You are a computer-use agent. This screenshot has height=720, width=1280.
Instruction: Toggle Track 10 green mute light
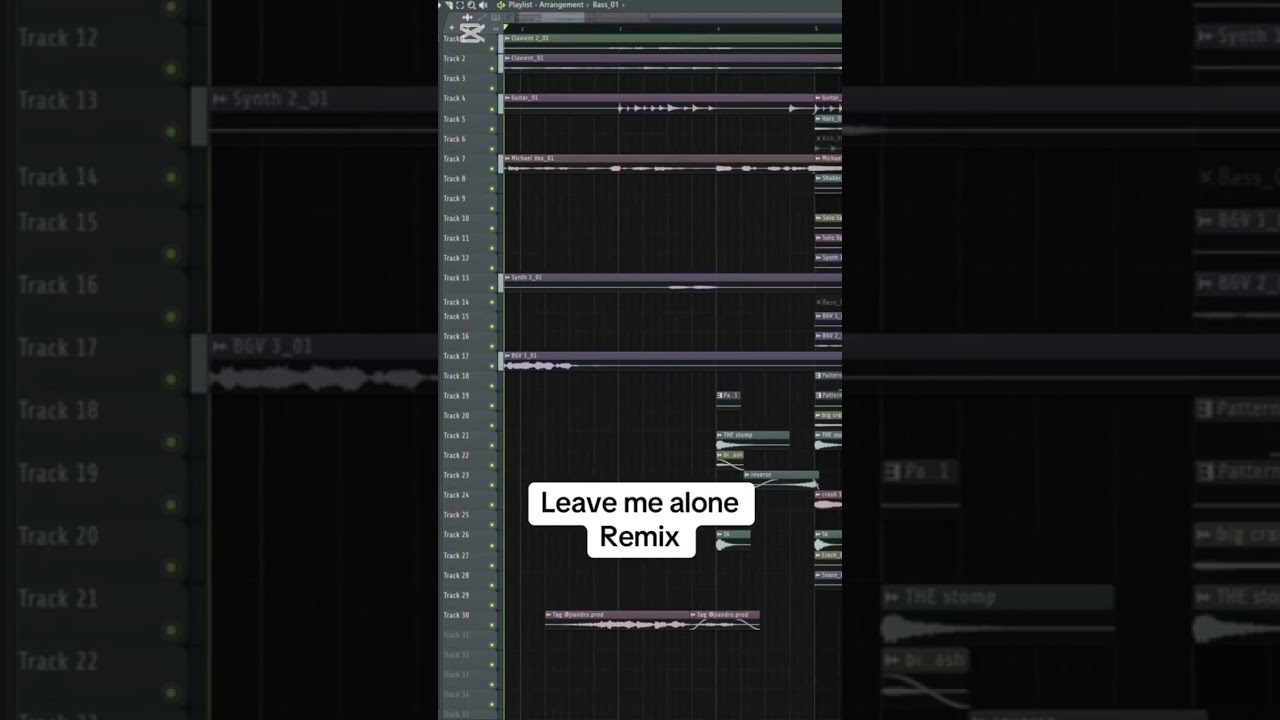pos(492,228)
